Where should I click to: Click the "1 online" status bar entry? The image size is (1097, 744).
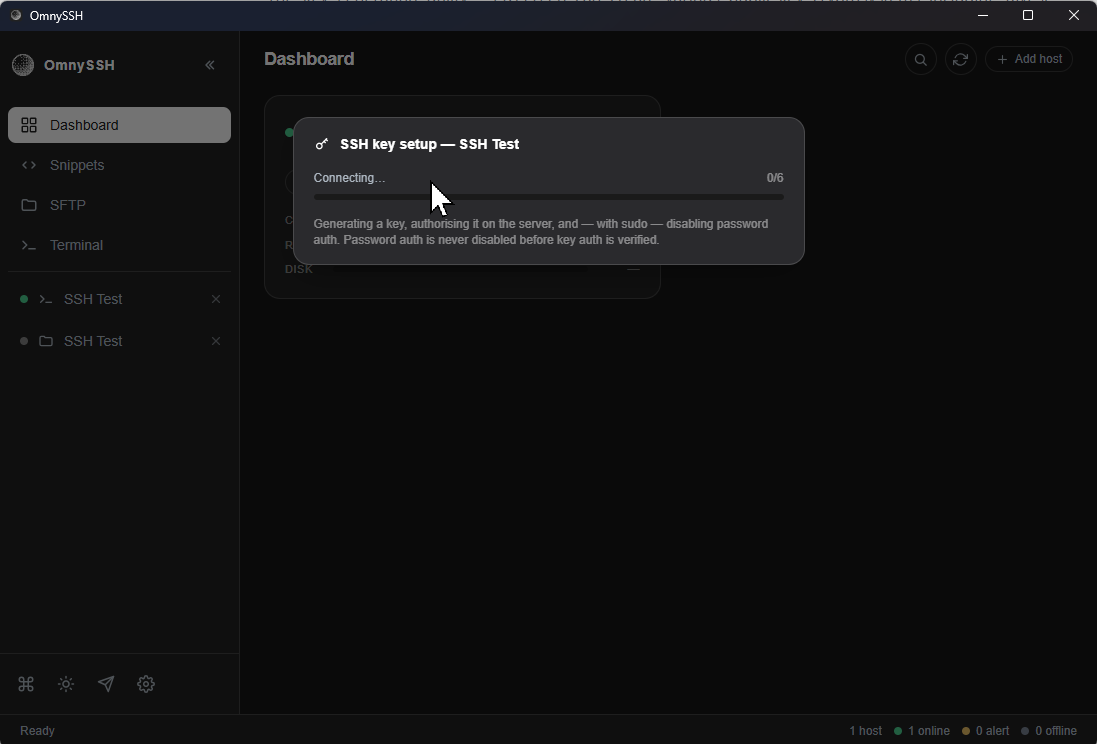[922, 731]
